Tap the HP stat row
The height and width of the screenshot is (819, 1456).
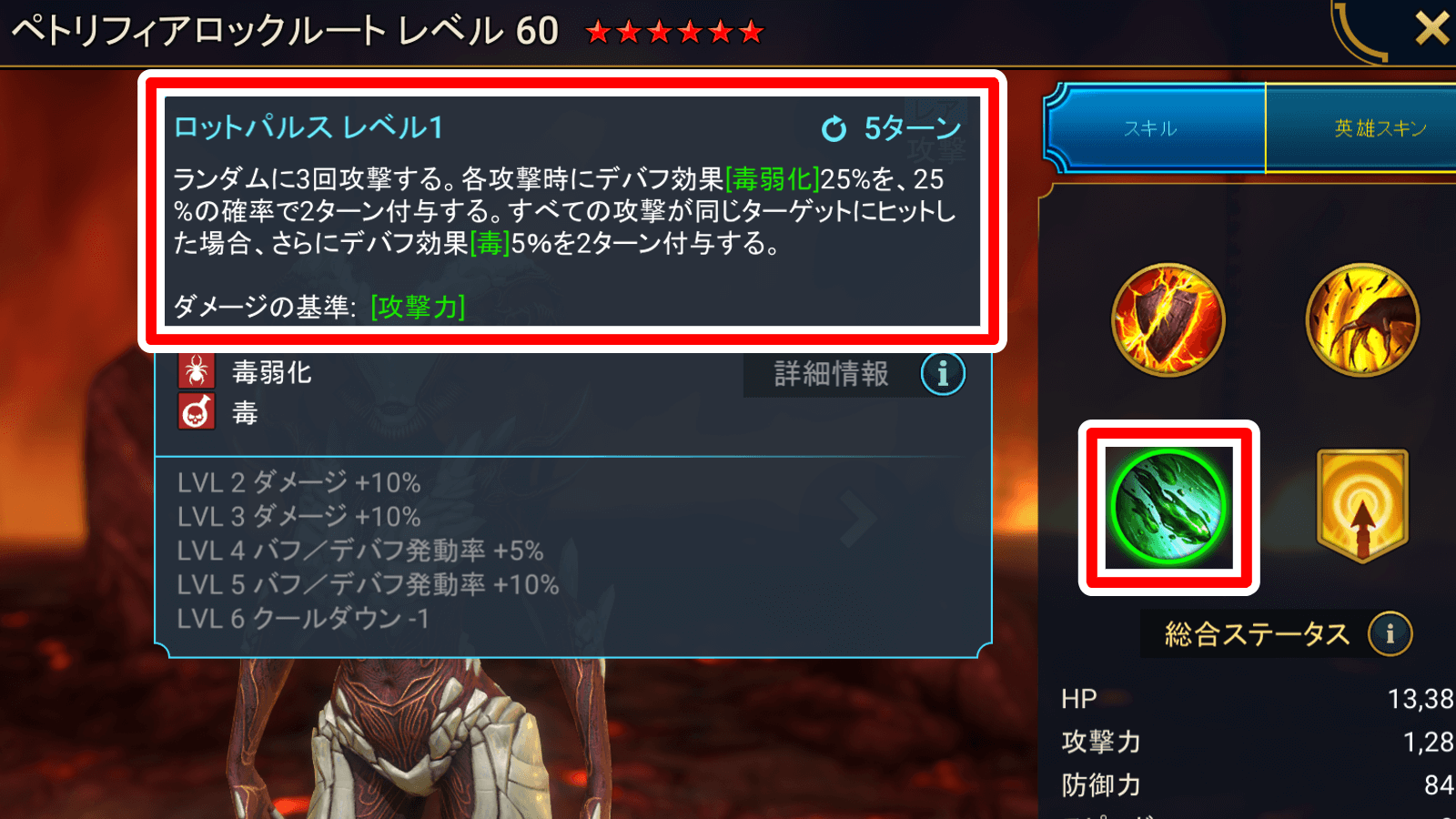tap(1258, 698)
